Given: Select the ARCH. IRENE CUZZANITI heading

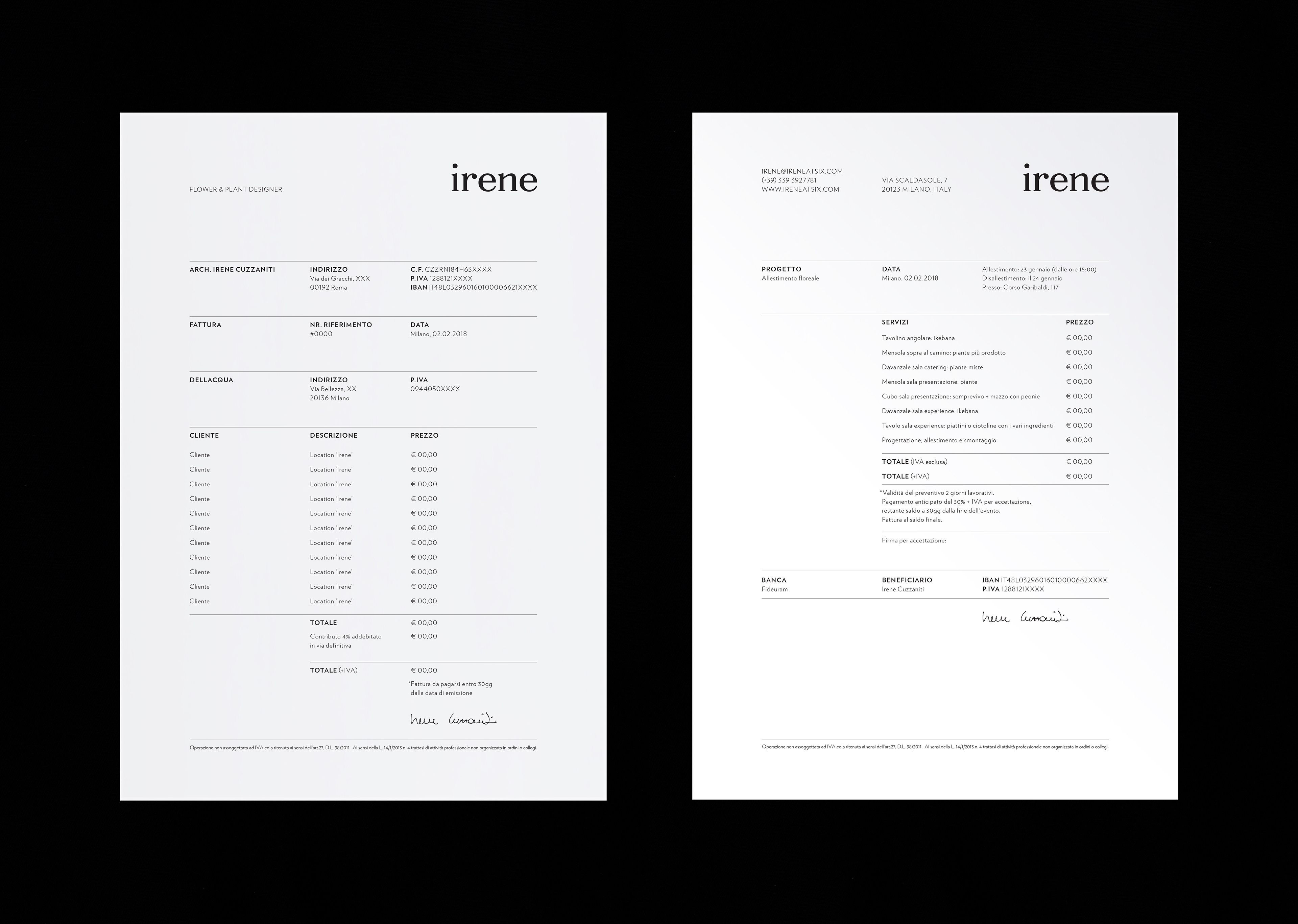Looking at the screenshot, I should (232, 270).
